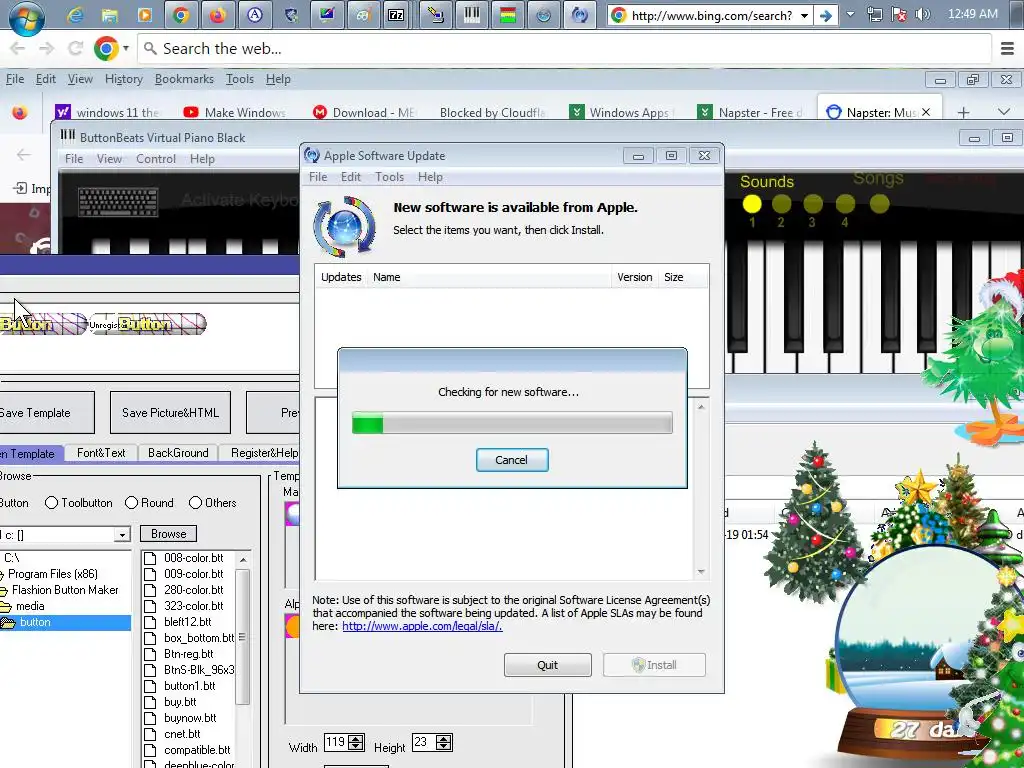The height and width of the screenshot is (768, 1024).
Task: Open the browser hamburger menu
Action: tap(1008, 48)
